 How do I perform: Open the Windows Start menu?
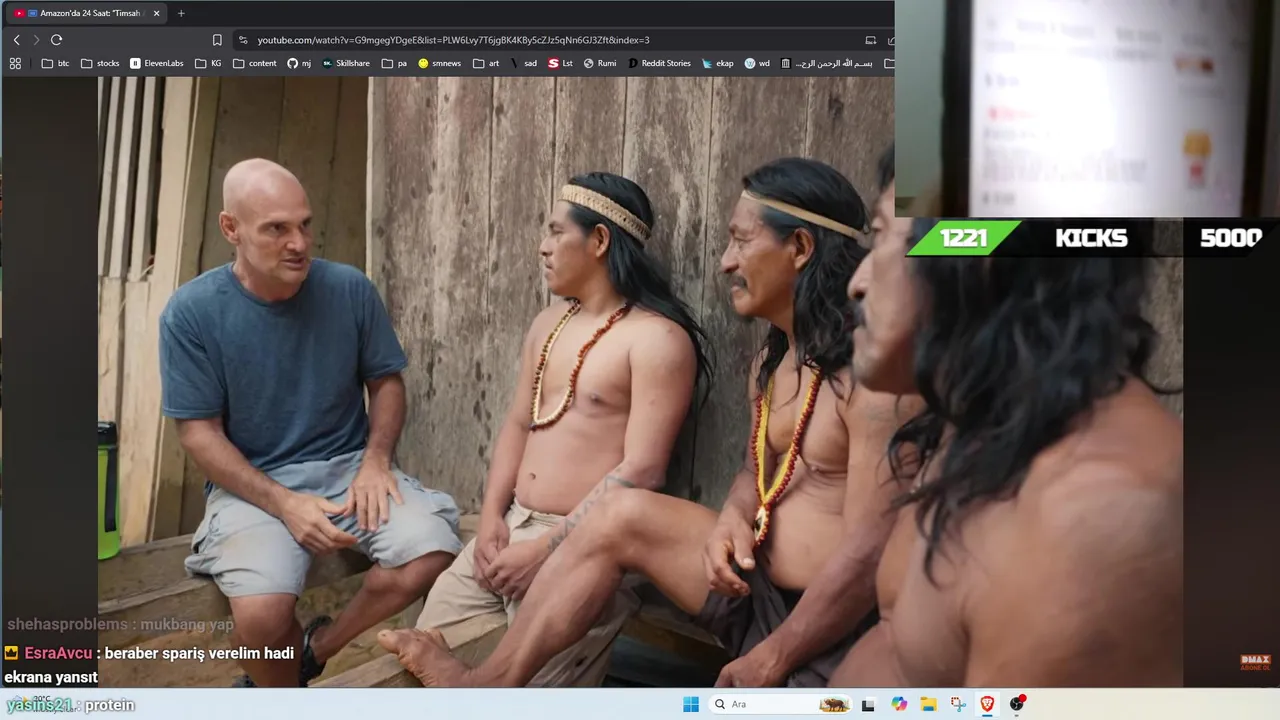click(691, 704)
